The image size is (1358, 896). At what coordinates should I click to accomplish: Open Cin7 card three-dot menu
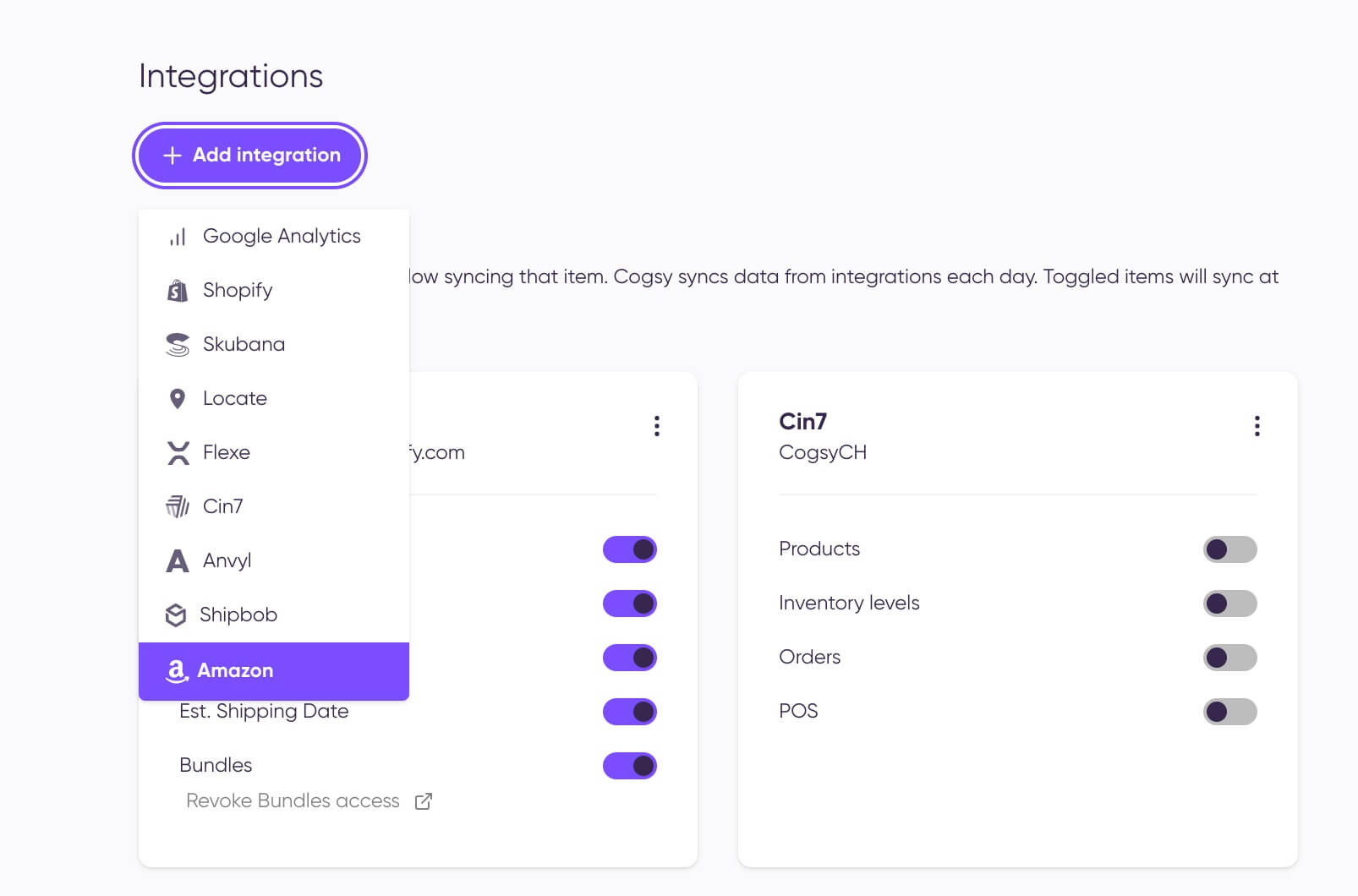point(1257,426)
